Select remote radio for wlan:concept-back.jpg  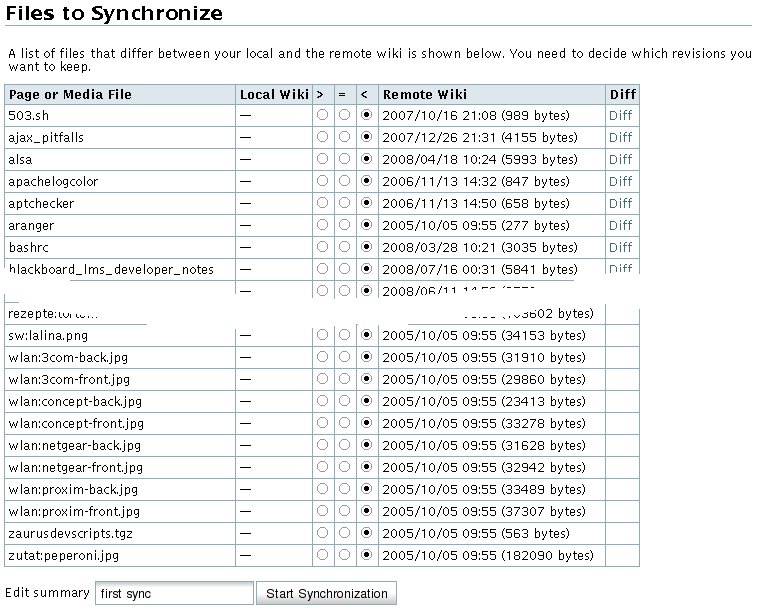pos(366,401)
